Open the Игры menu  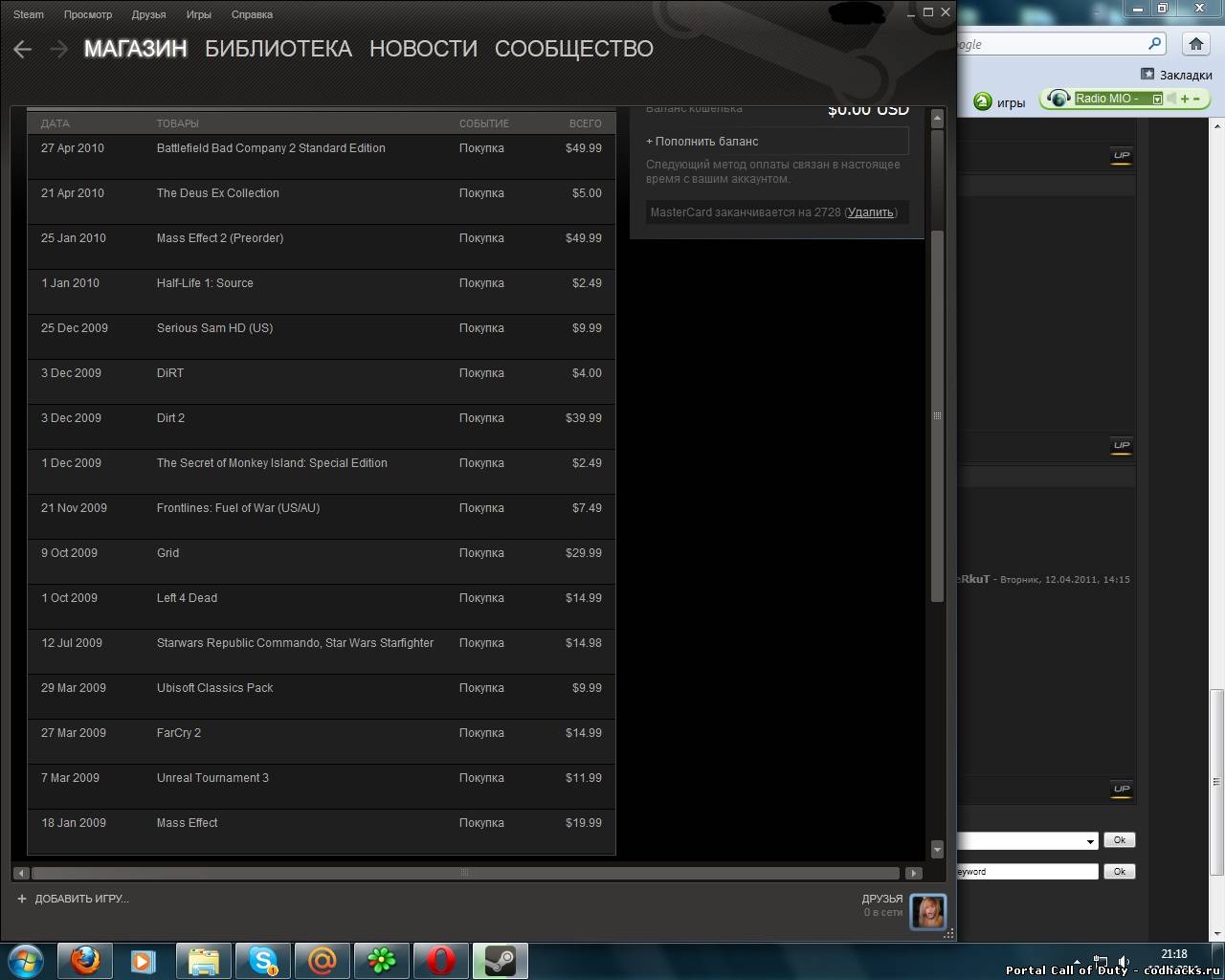click(x=198, y=14)
